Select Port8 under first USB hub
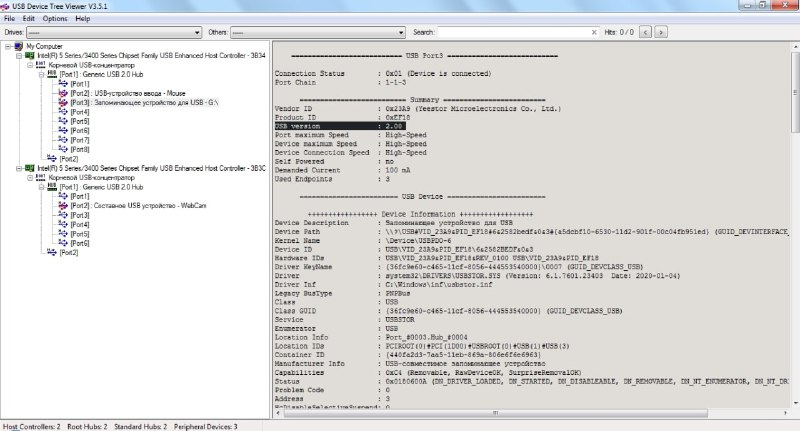 click(80, 149)
